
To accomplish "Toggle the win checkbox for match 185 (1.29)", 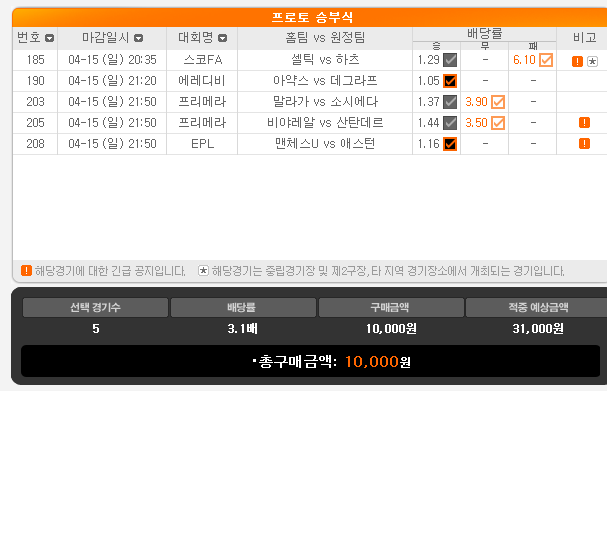I will pos(450,60).
